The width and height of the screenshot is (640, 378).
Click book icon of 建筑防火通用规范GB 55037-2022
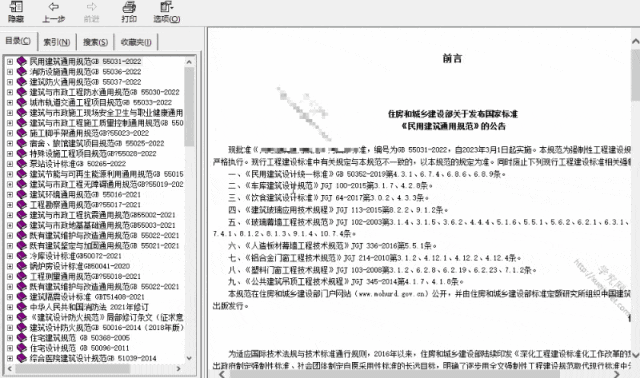pos(22,82)
